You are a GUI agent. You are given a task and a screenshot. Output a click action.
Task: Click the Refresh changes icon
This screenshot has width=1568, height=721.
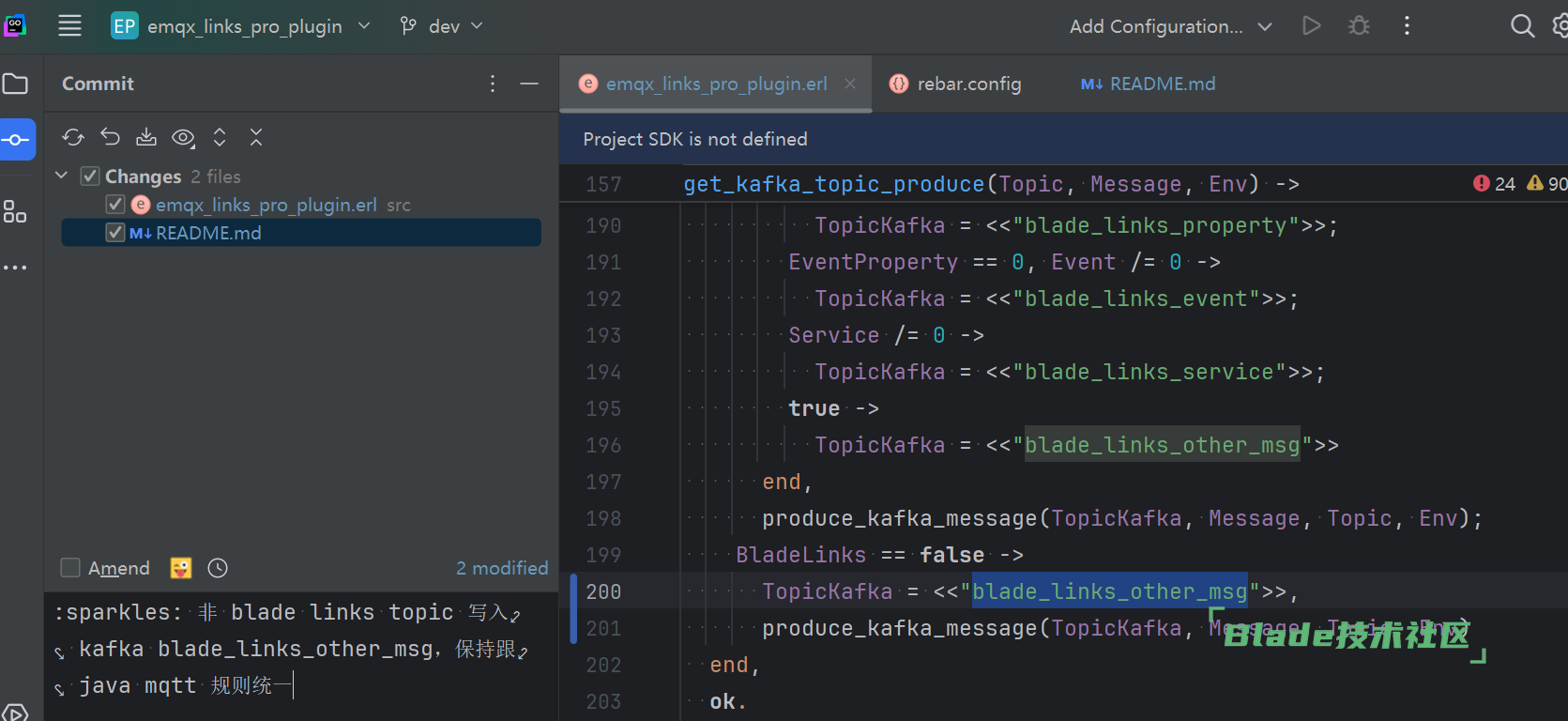click(73, 138)
